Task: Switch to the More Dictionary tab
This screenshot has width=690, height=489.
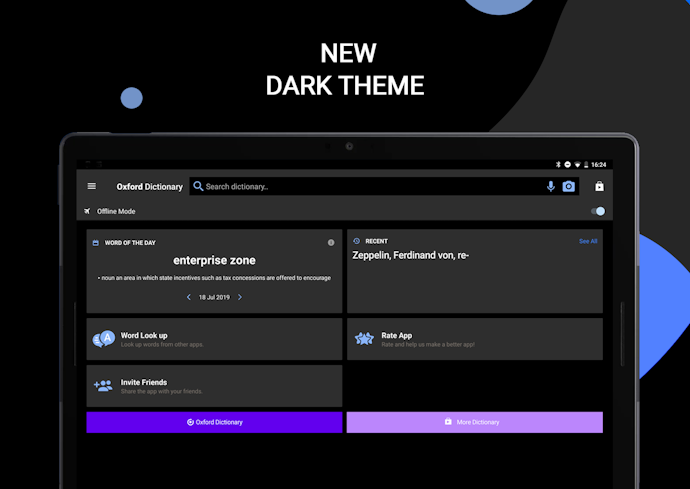Action: [x=474, y=422]
